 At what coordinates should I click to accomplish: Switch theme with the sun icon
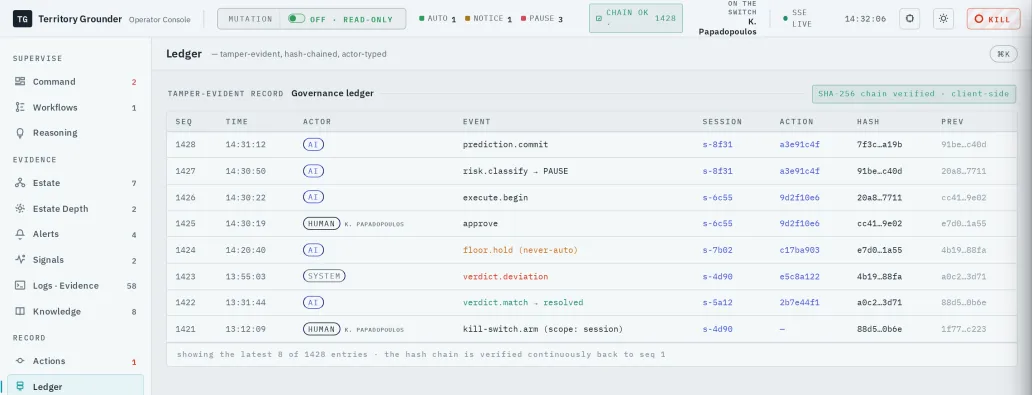[944, 19]
